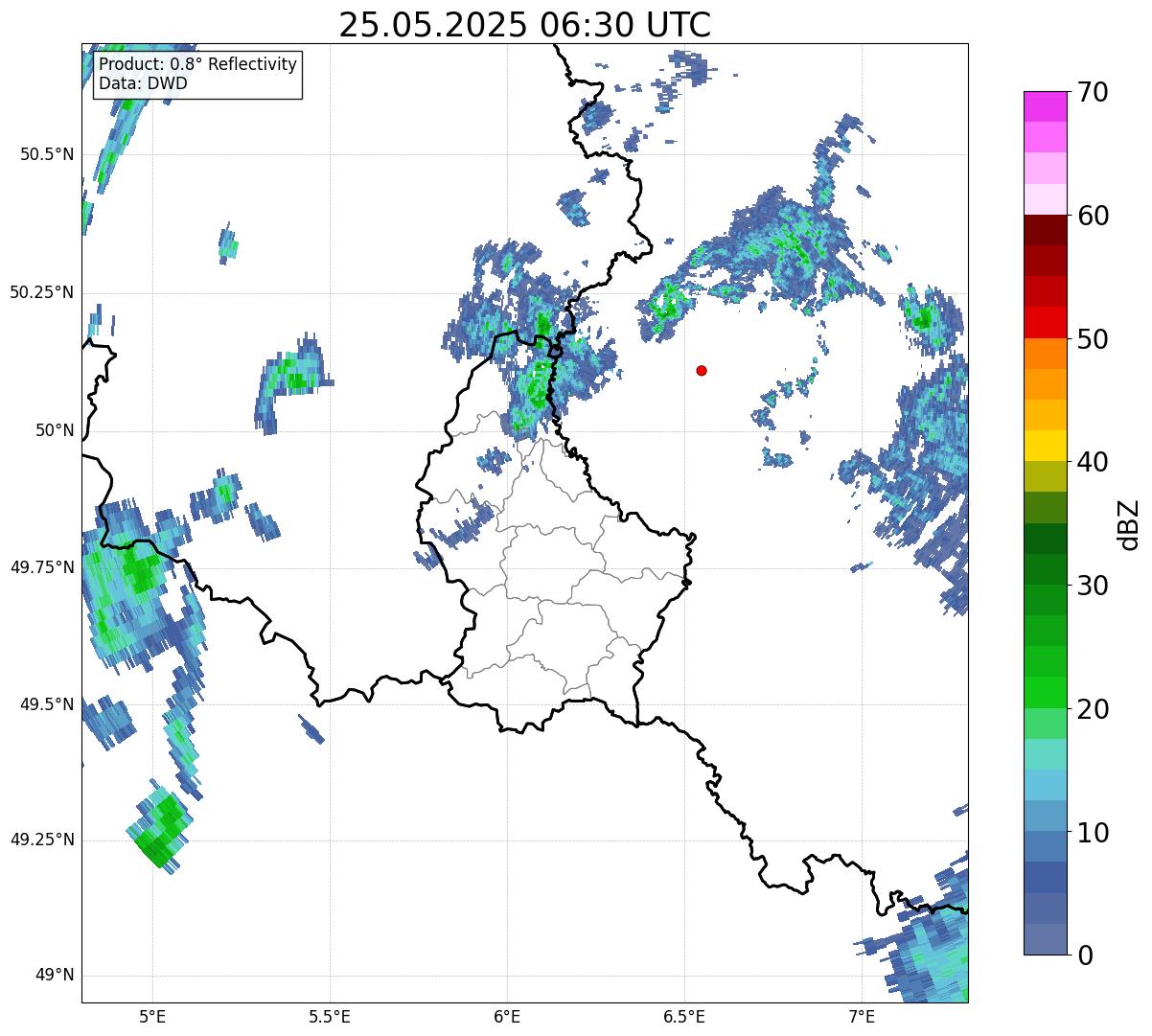Image resolution: width=1152 pixels, height=1036 pixels.
Task: Click the title '25.05.2025 06:30 UTC'
Action: [x=525, y=24]
